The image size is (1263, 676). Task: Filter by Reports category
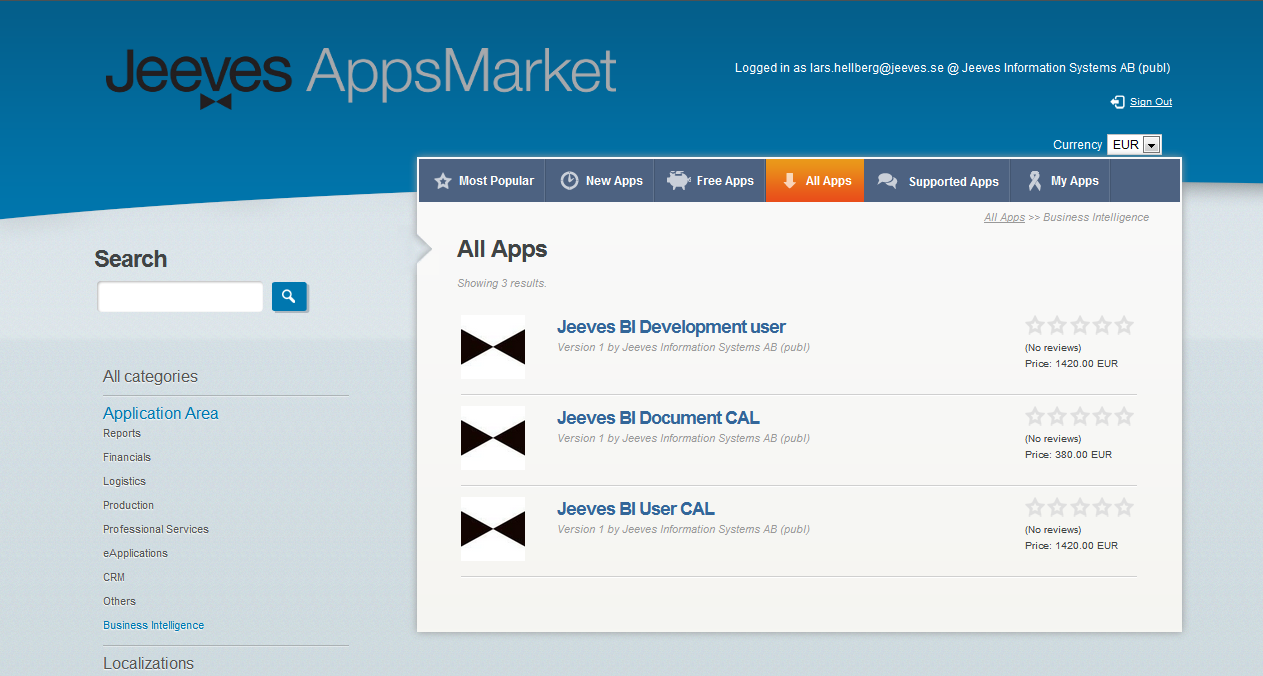point(122,433)
